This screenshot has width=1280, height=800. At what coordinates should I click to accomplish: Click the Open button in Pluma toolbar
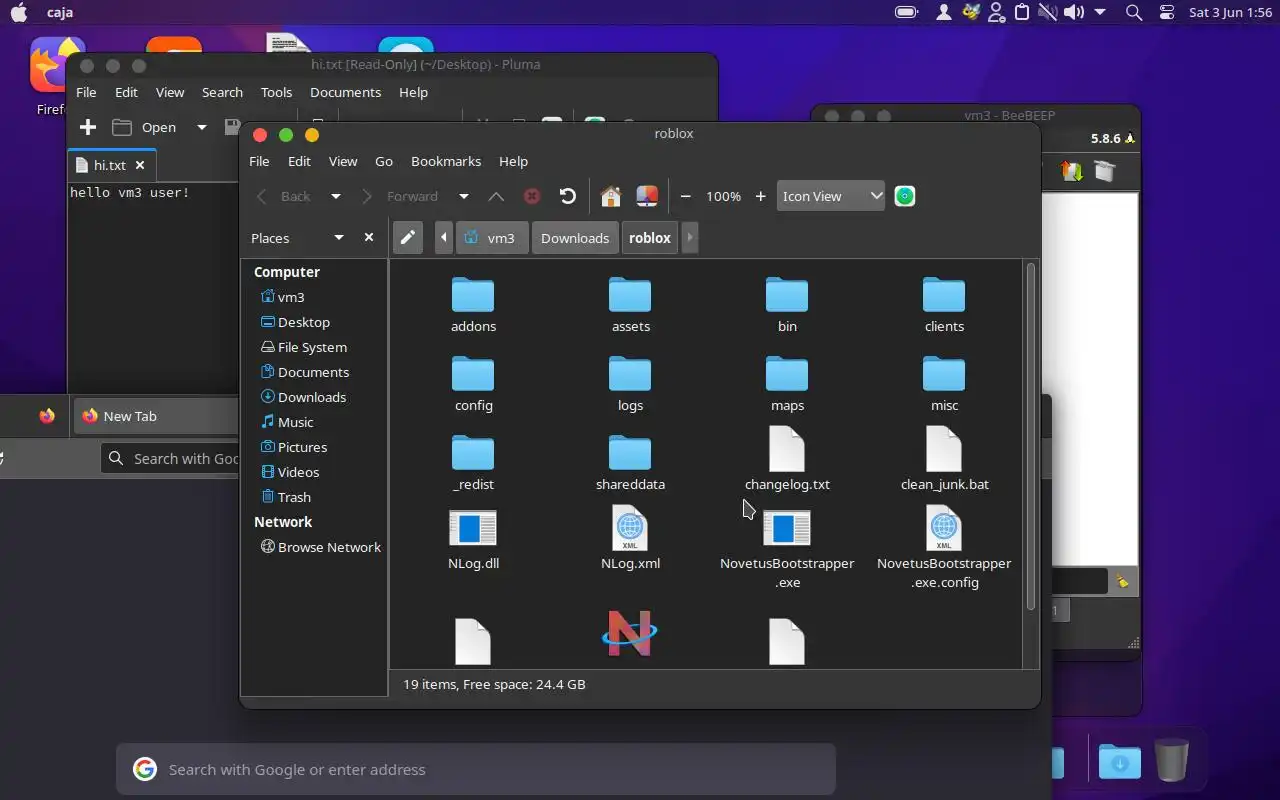click(x=146, y=127)
